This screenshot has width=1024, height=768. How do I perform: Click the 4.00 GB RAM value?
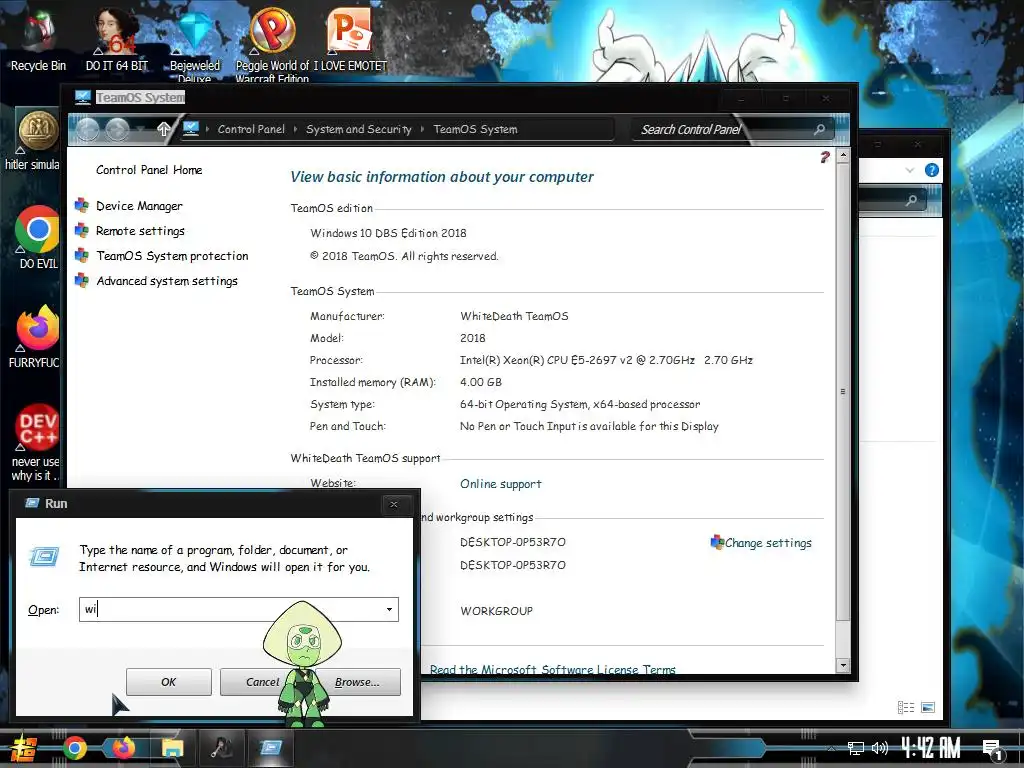pos(481,382)
